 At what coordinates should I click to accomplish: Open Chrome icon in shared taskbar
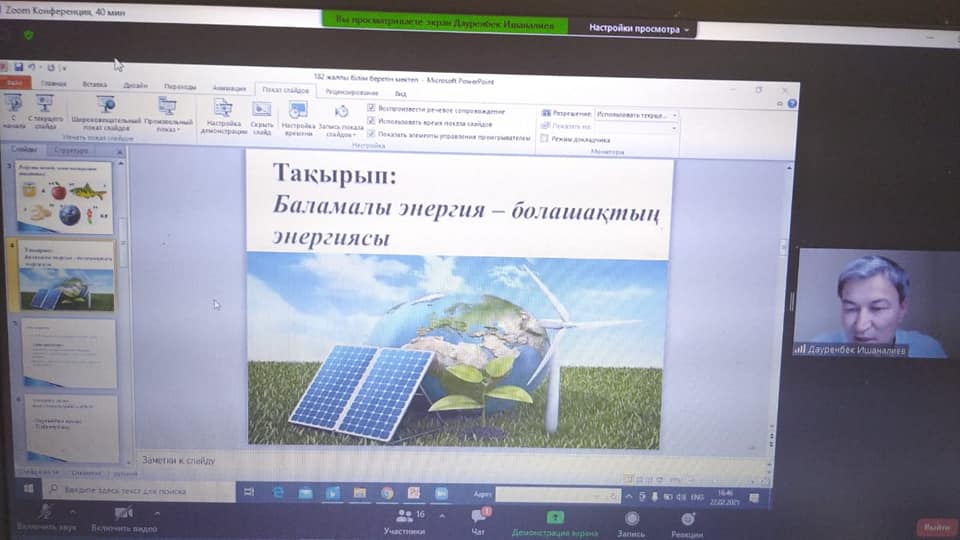tap(387, 493)
